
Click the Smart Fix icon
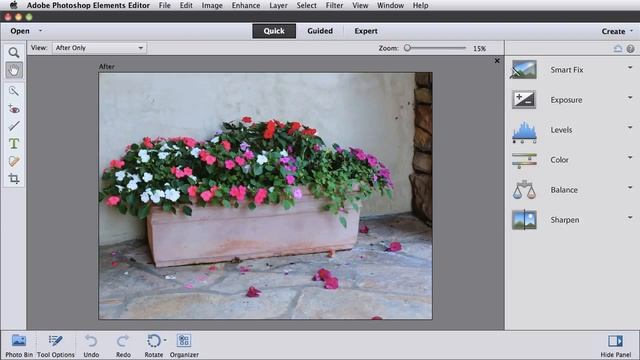tap(524, 69)
